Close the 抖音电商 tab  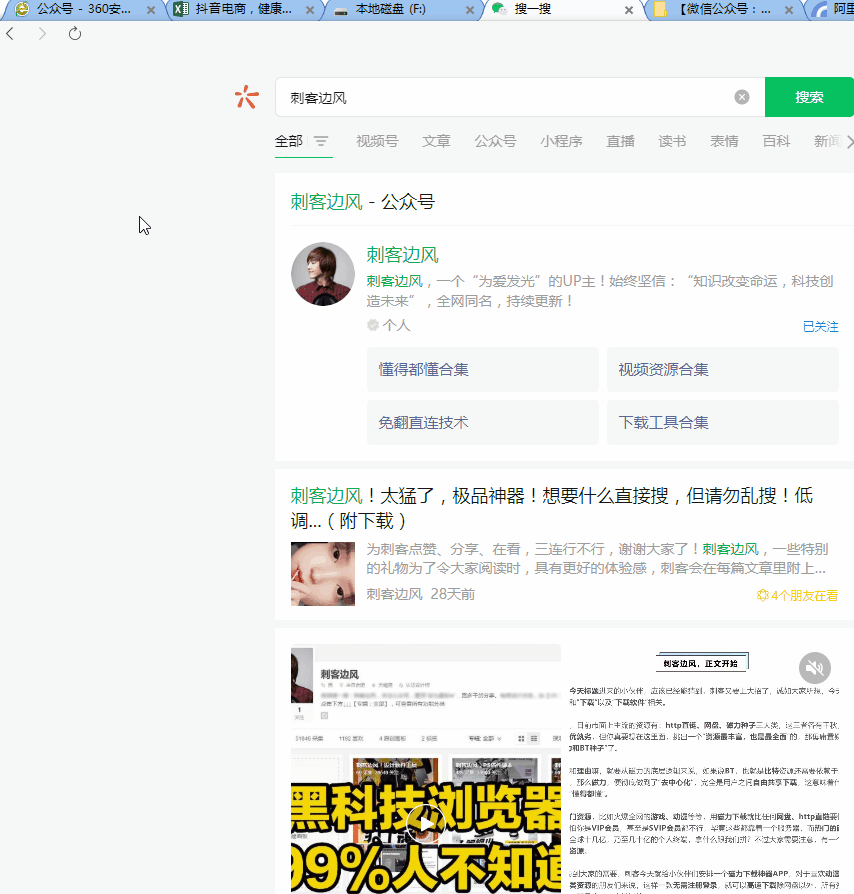pos(310,10)
